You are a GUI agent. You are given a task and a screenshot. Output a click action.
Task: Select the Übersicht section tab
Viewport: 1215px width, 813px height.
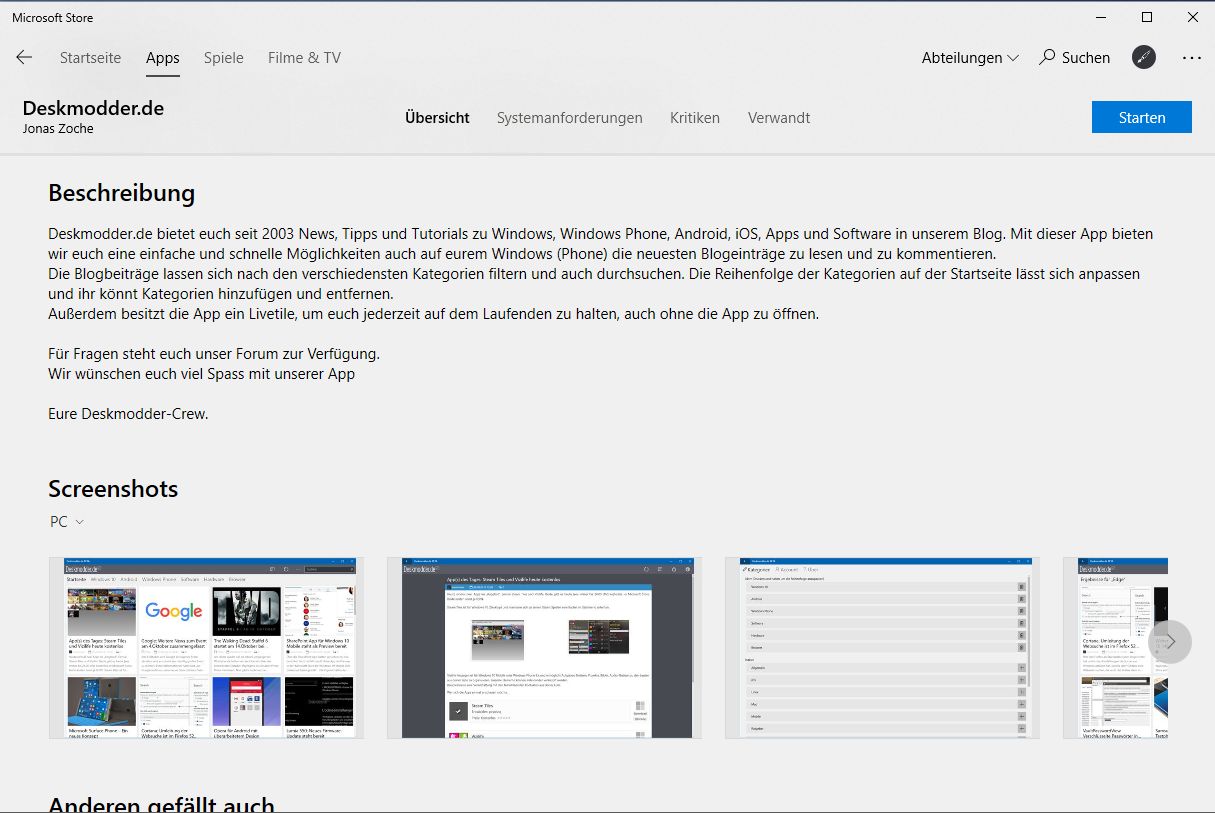437,118
